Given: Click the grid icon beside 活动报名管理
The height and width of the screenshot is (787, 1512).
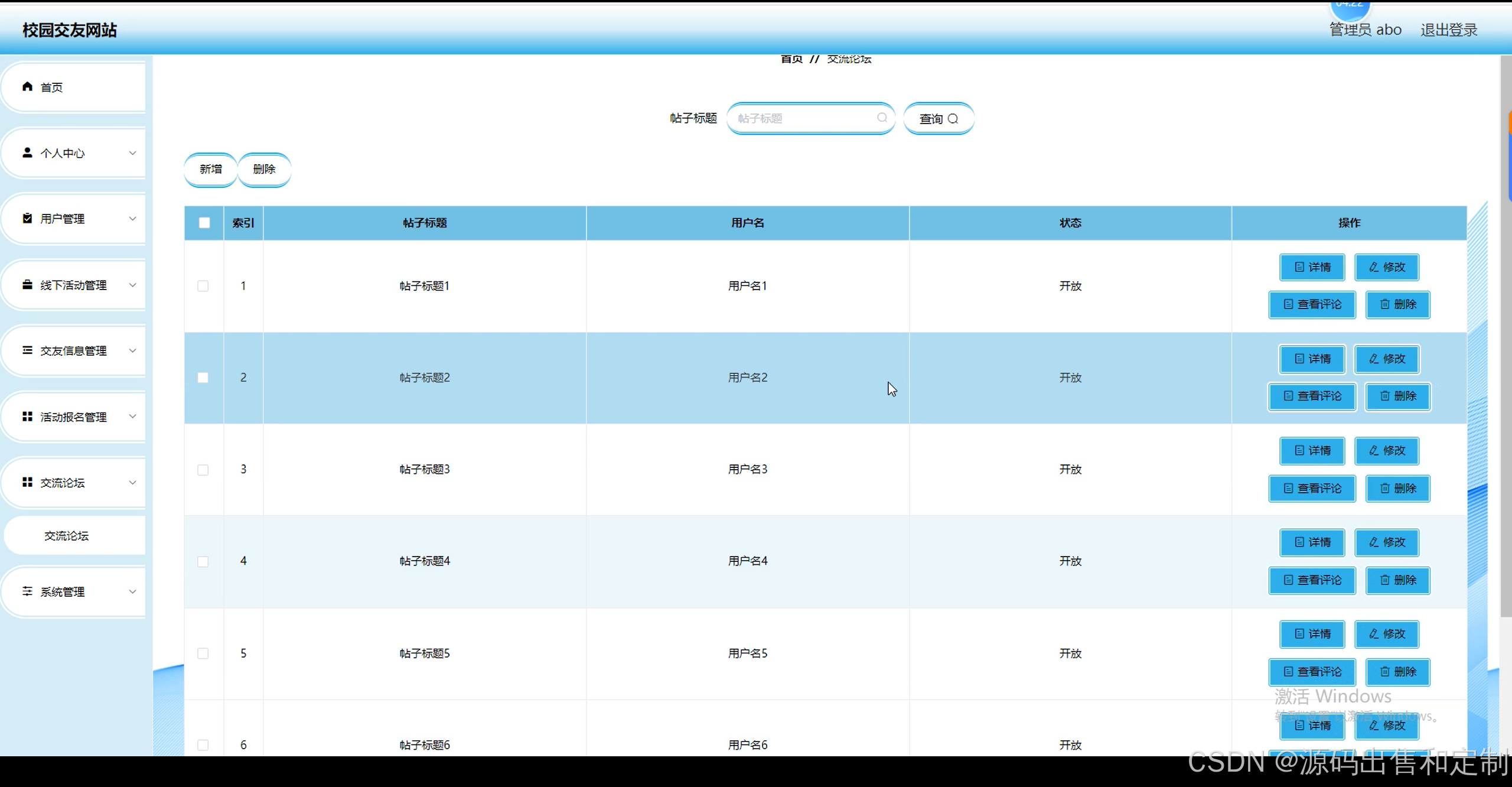Looking at the screenshot, I should pyautogui.click(x=27, y=417).
